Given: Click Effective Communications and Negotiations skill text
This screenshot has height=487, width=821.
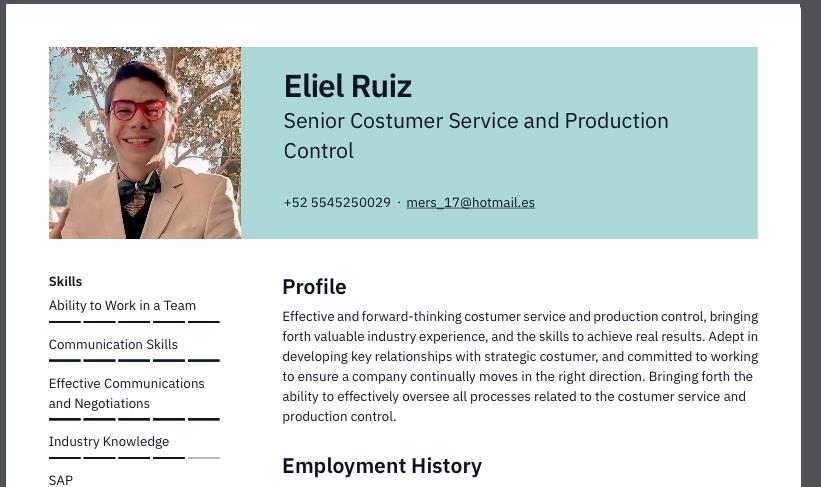Looking at the screenshot, I should click(x=126, y=393).
